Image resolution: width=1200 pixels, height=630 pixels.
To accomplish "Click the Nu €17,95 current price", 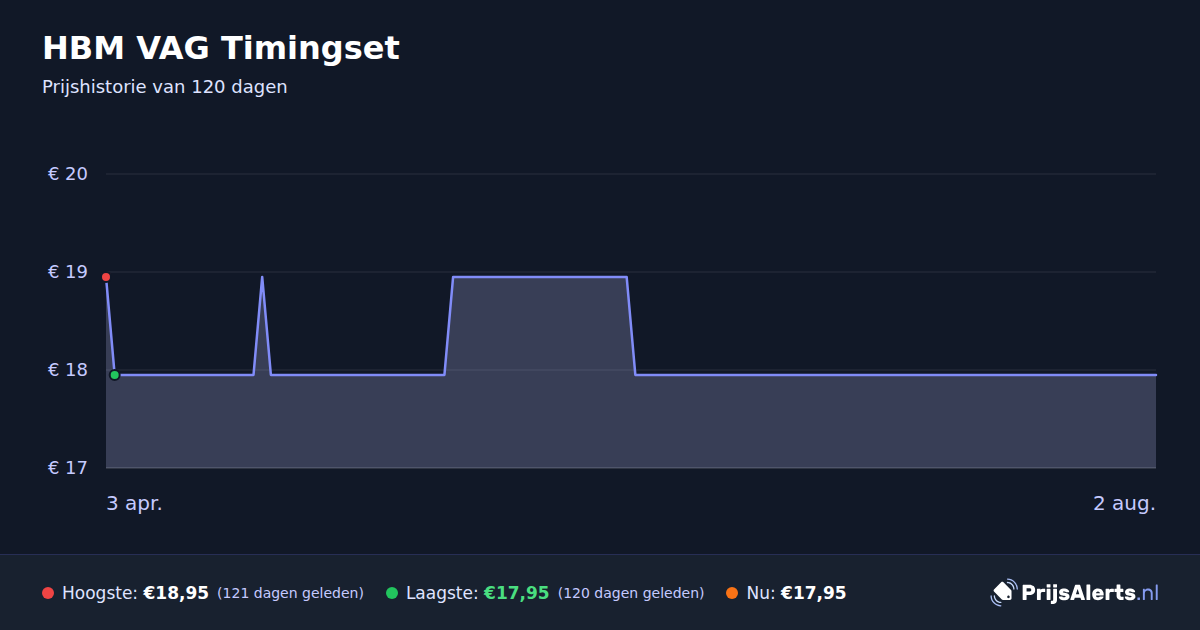I will tap(813, 593).
